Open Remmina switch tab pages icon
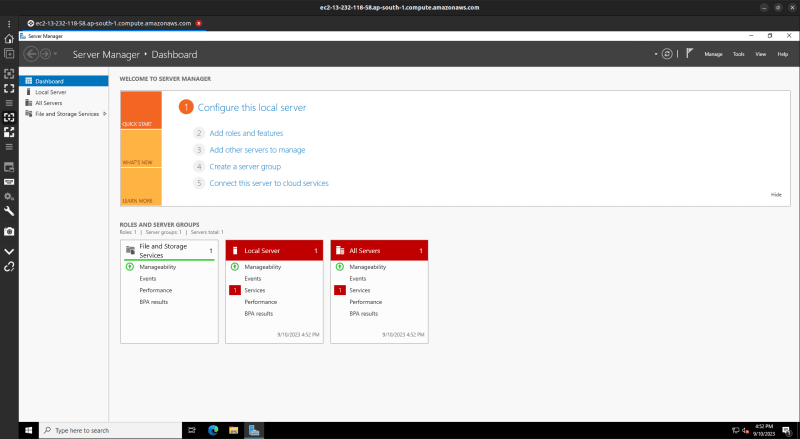 [9, 167]
